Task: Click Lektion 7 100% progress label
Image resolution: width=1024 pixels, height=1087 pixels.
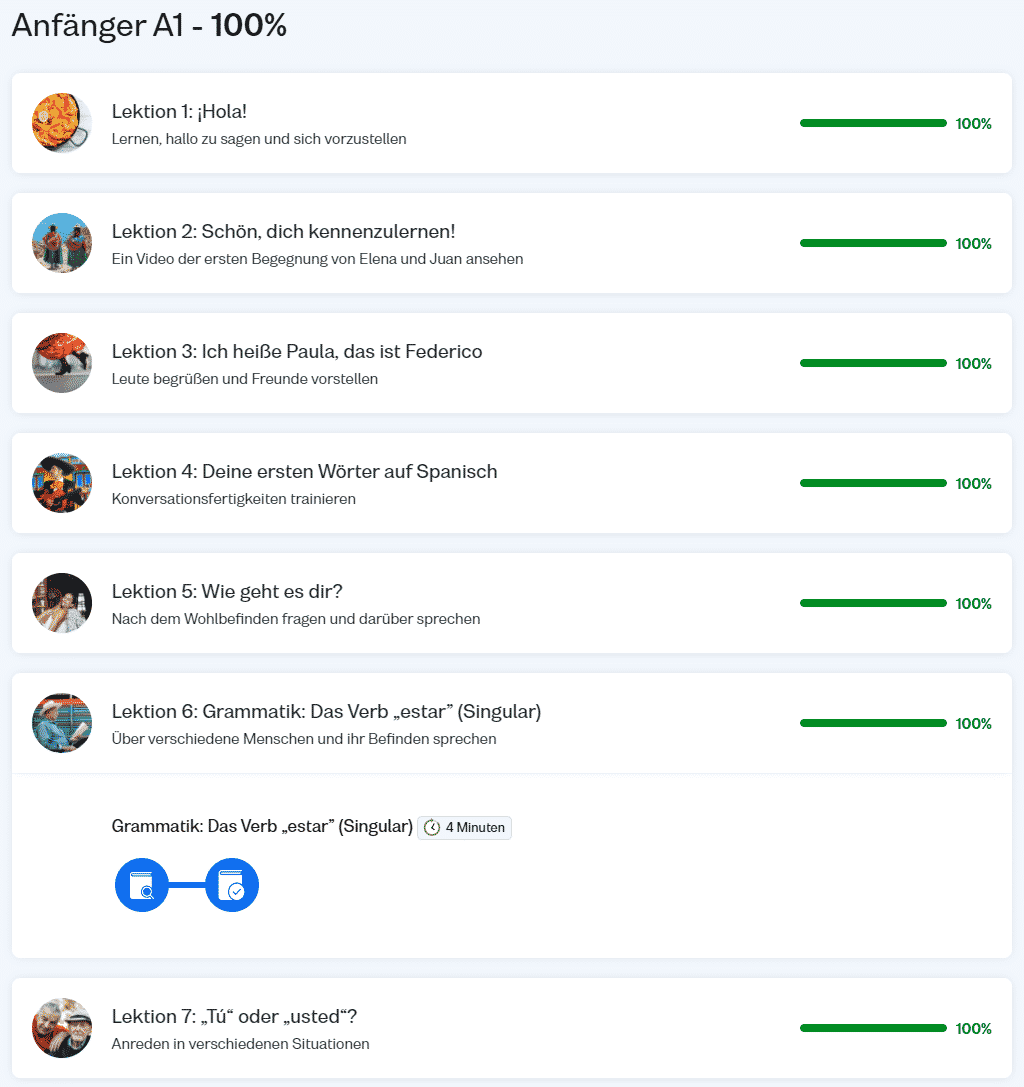Action: tap(973, 1028)
